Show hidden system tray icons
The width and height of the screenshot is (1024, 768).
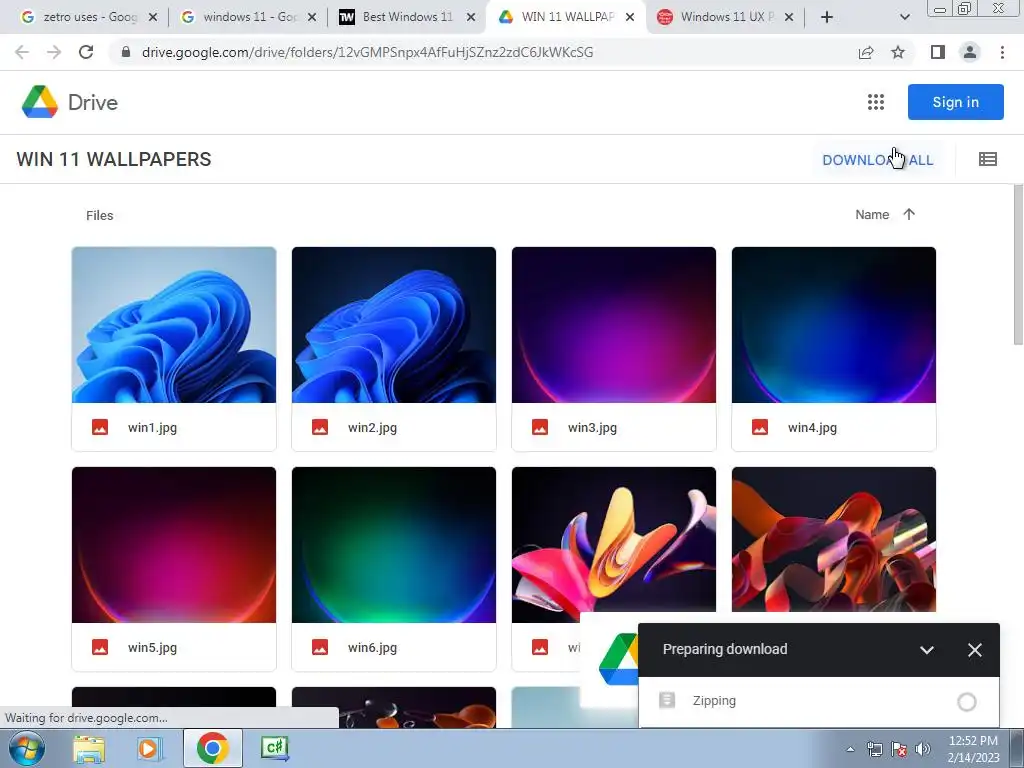850,749
